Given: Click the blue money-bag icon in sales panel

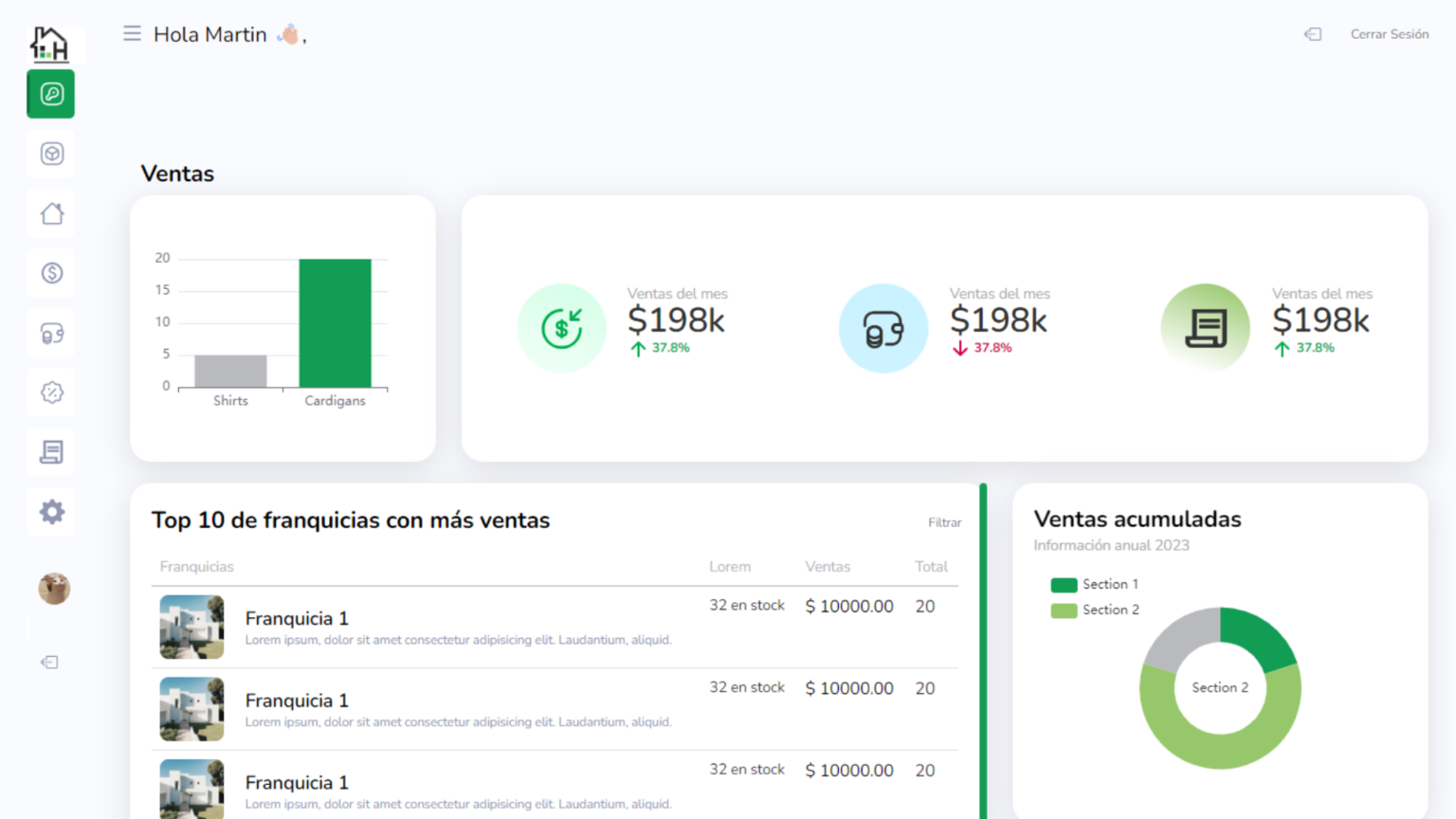Looking at the screenshot, I should 883,327.
